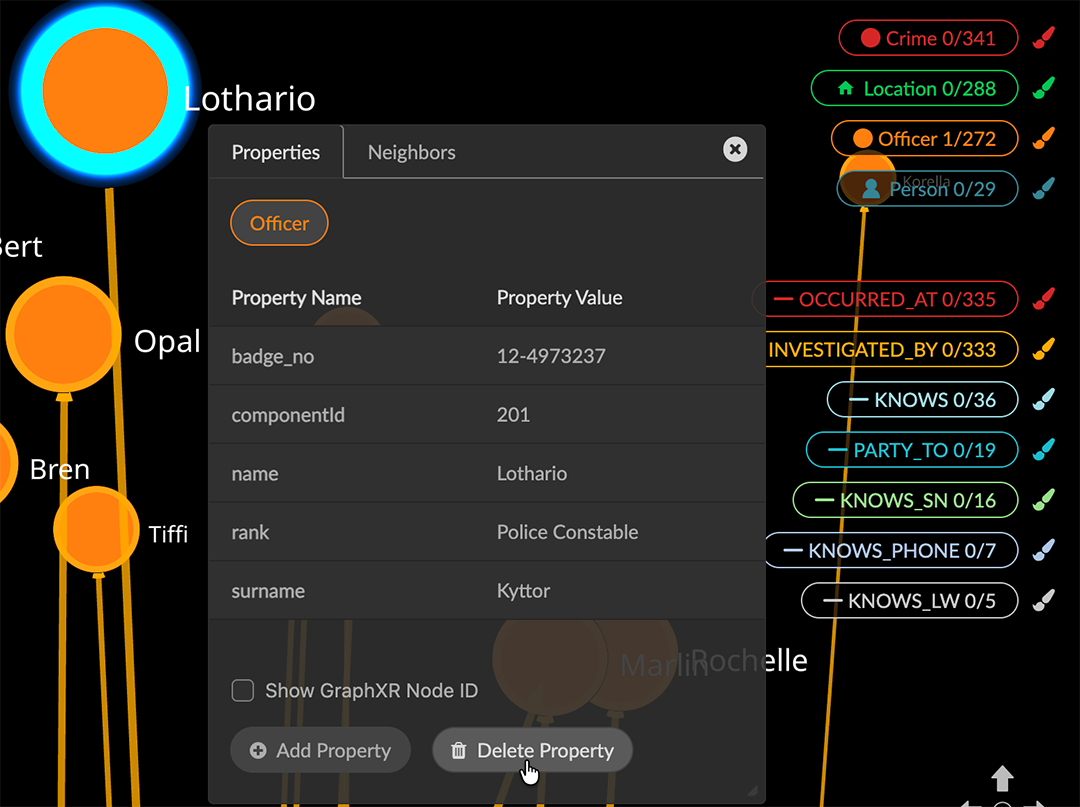
Task: Expand the KNOWS_LW 0/5 category
Action: tap(908, 600)
